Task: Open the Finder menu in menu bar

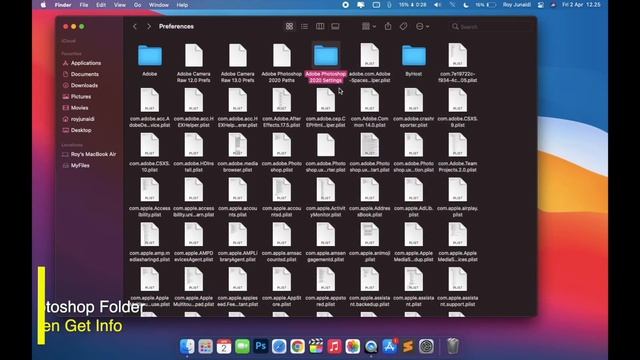Action: click(63, 5)
